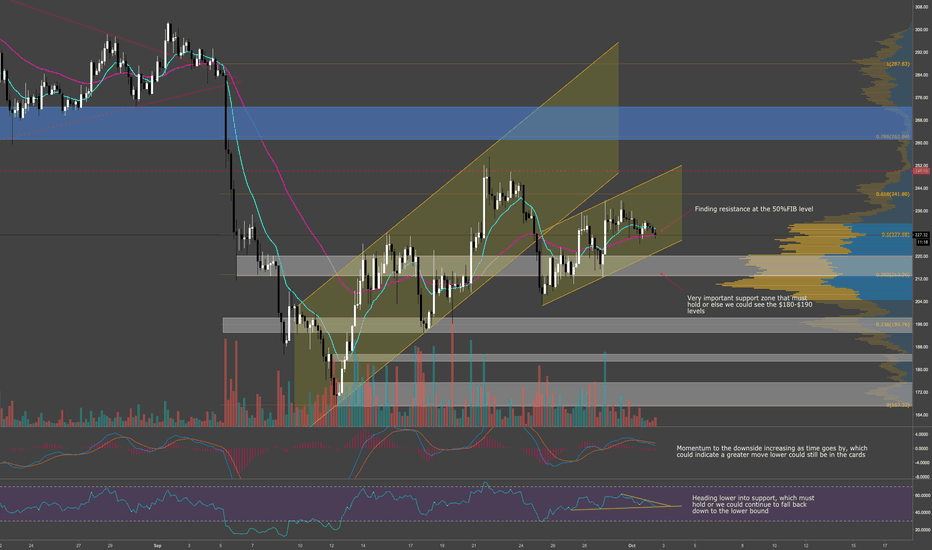The image size is (932, 550).
Task: Click the date '15' on the time axis
Action: pos(853,545)
